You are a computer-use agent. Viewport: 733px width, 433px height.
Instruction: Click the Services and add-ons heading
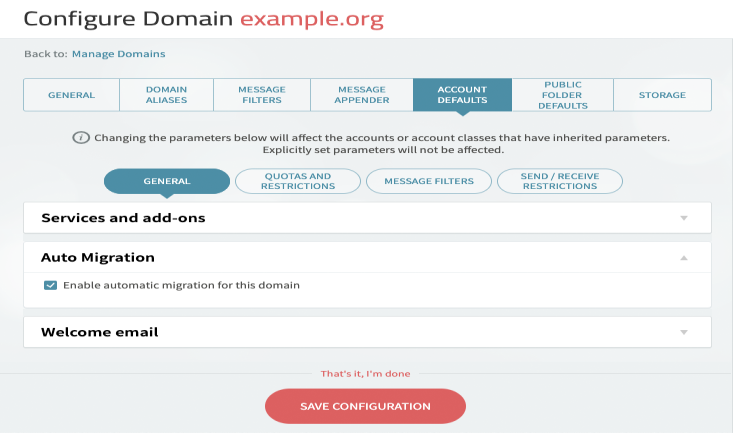tap(123, 218)
